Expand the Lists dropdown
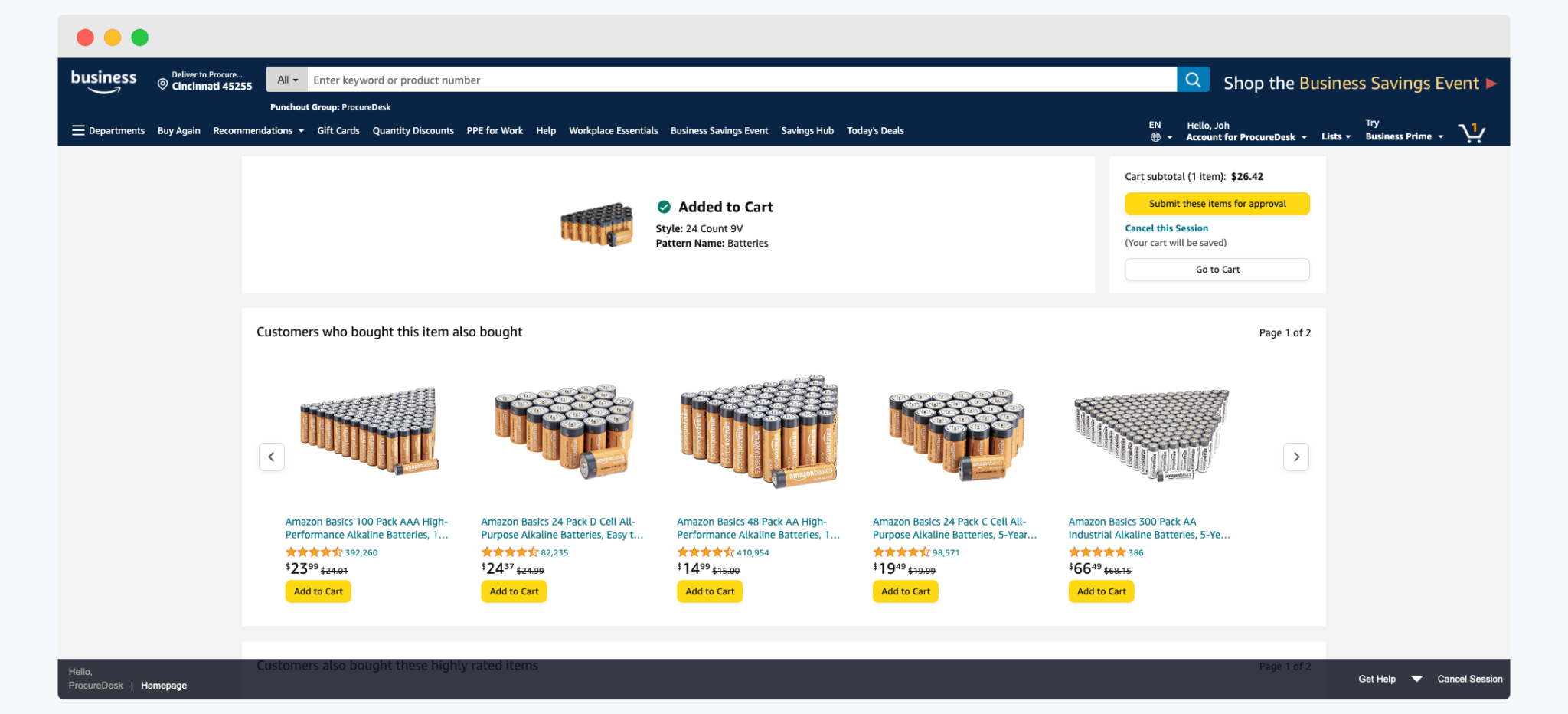Image resolution: width=1568 pixels, height=714 pixels. [x=1336, y=136]
